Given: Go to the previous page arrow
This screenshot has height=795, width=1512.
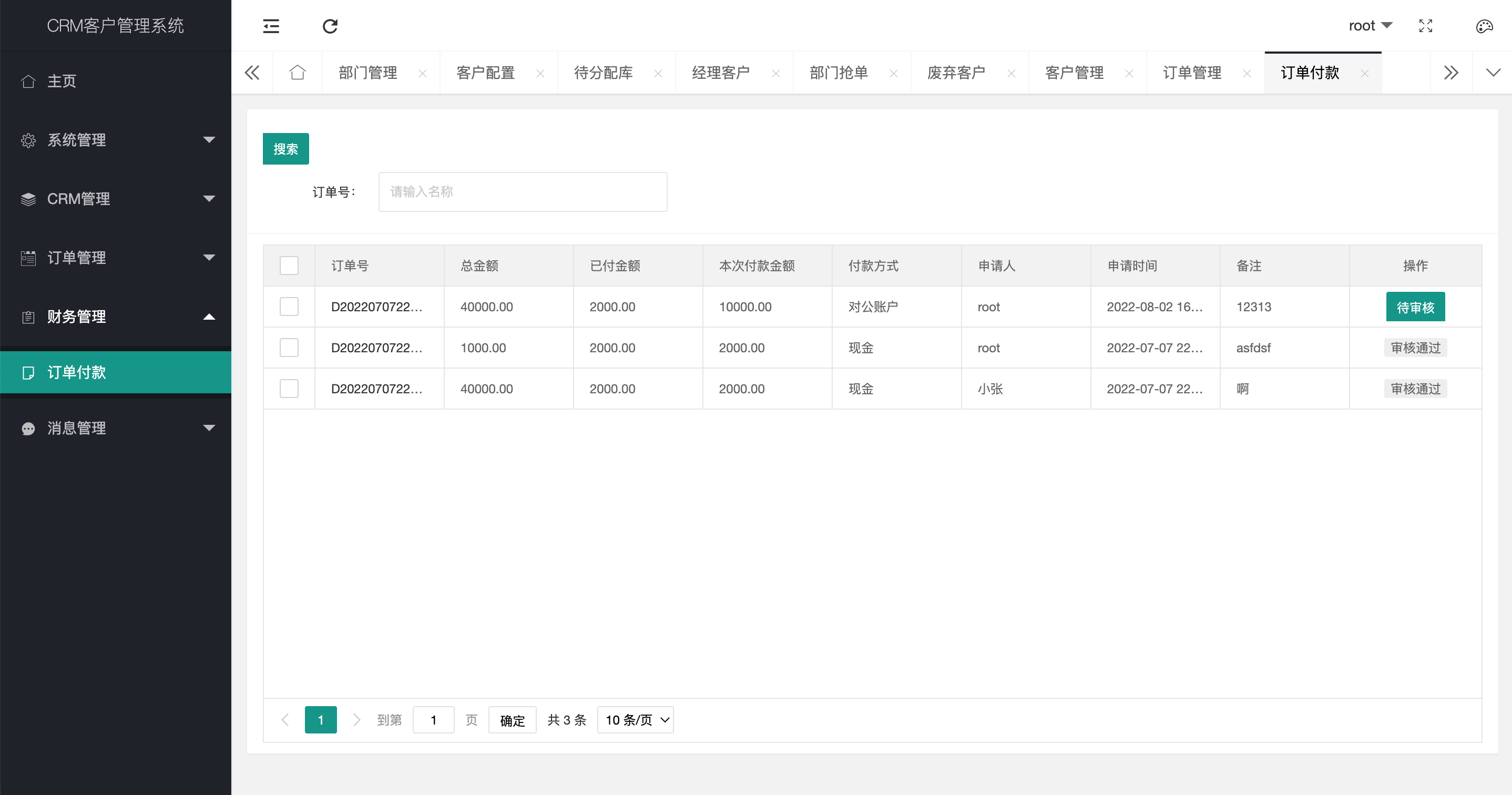Looking at the screenshot, I should [x=285, y=720].
